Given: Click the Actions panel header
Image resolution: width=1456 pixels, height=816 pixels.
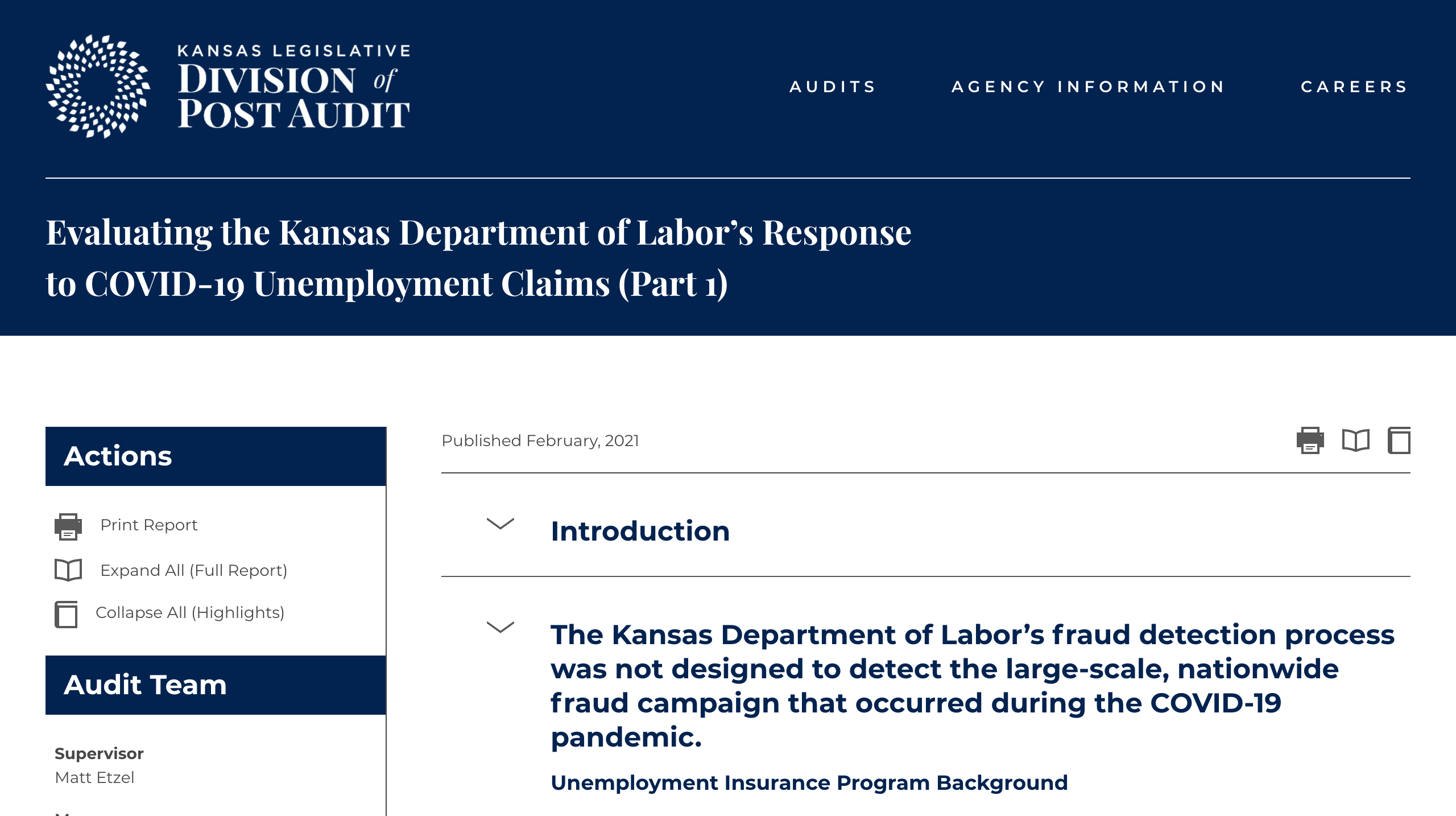Looking at the screenshot, I should pos(216,456).
